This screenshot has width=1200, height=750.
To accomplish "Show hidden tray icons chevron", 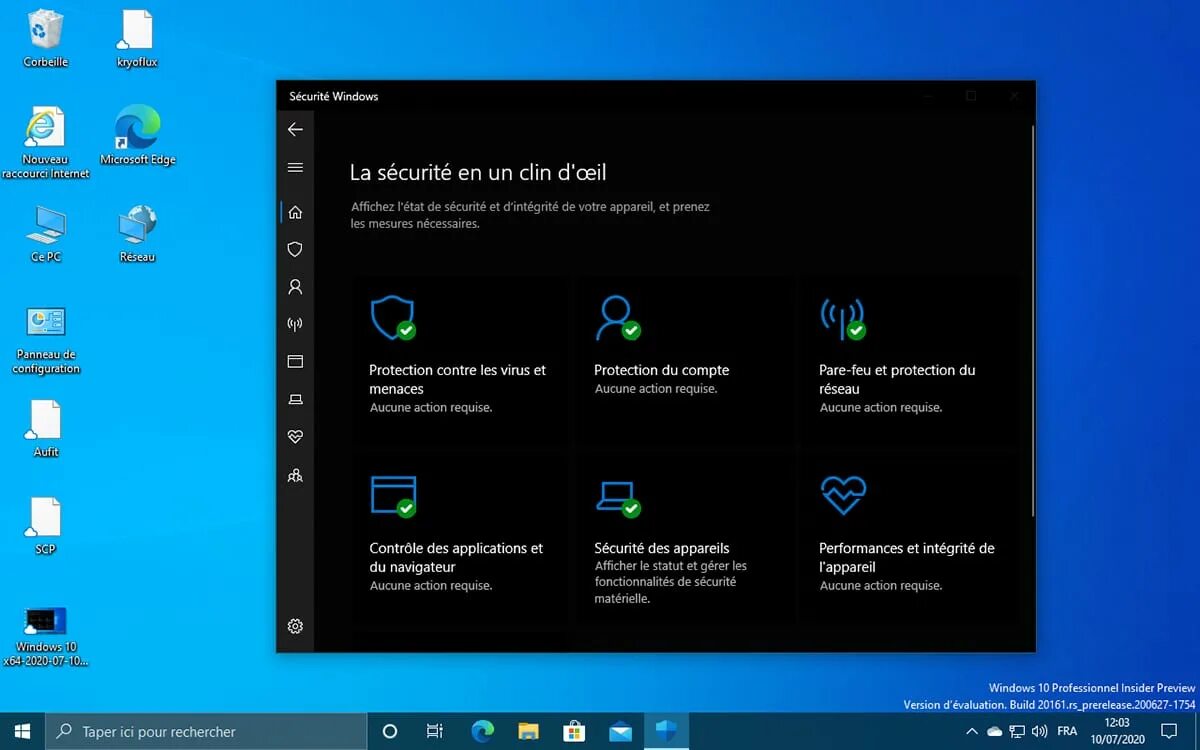I will [972, 731].
